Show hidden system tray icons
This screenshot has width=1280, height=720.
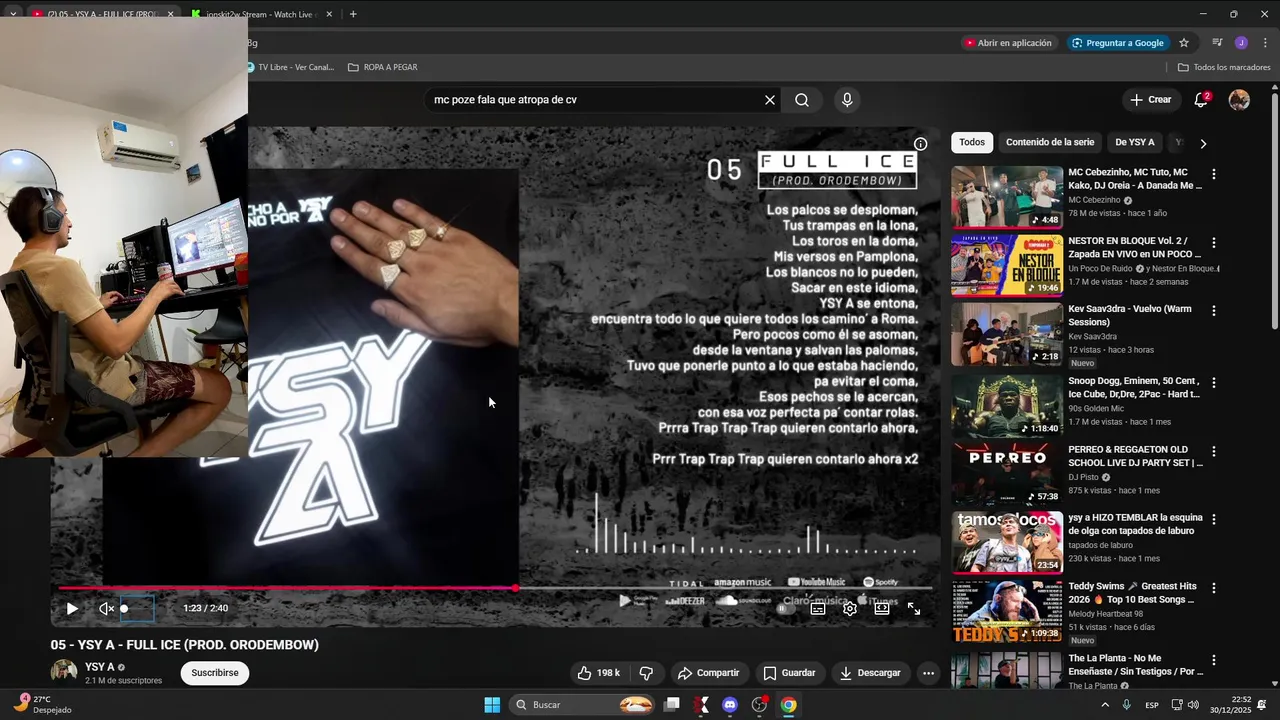click(1105, 705)
